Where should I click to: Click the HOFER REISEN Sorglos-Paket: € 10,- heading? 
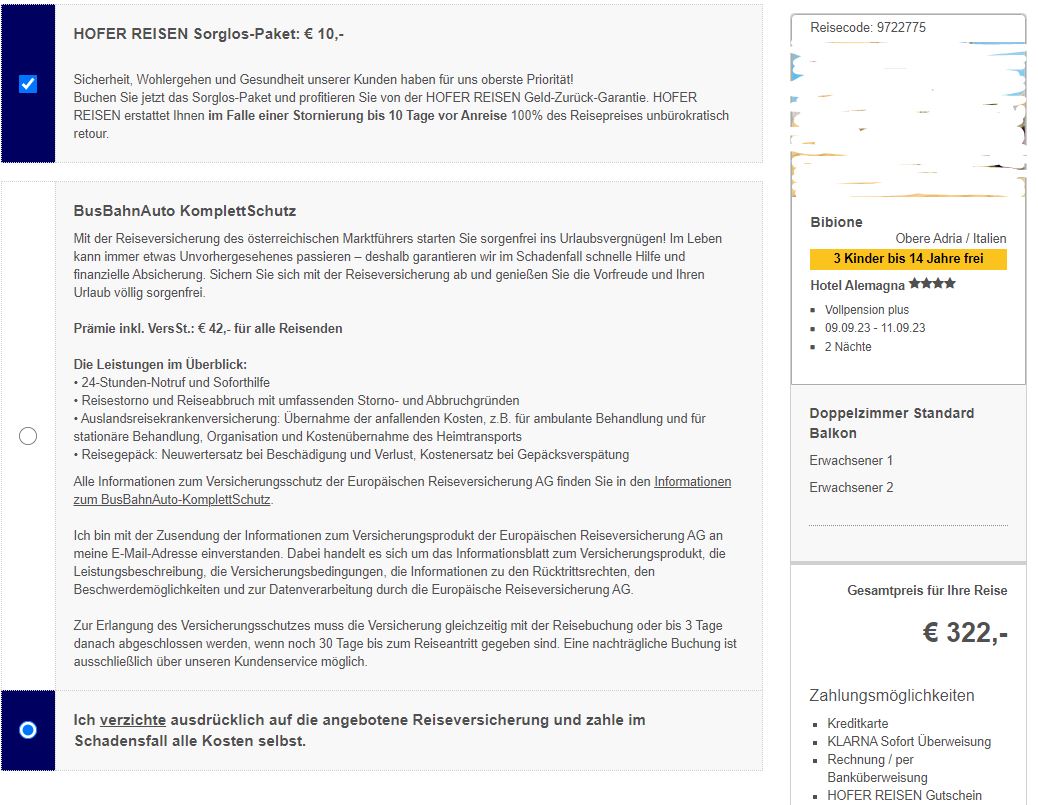click(209, 34)
